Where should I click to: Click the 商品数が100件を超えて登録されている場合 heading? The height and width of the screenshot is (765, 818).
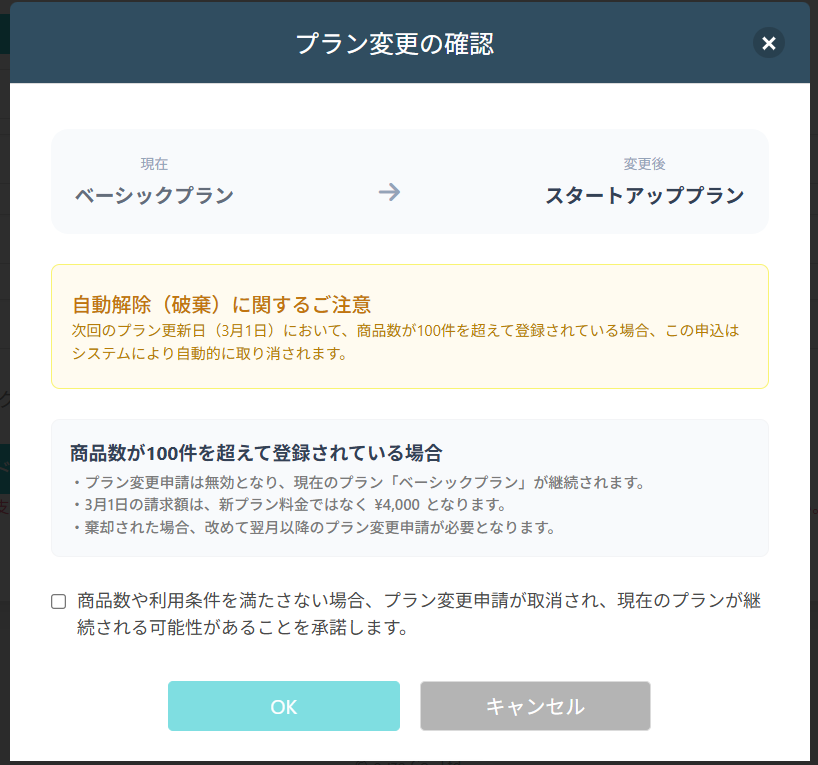point(256,452)
